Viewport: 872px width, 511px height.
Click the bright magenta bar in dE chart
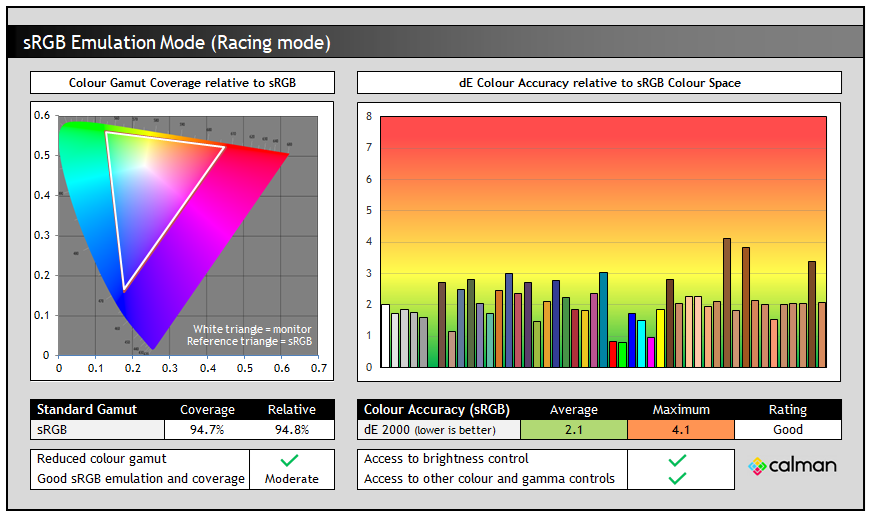click(x=651, y=352)
